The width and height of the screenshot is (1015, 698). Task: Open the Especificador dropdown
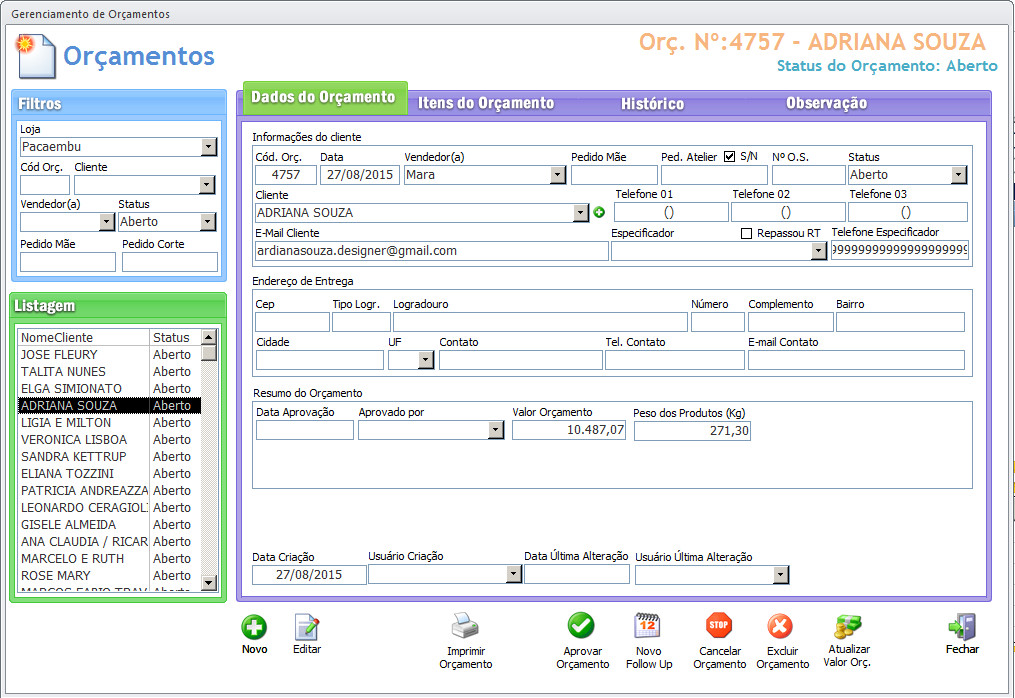(819, 251)
